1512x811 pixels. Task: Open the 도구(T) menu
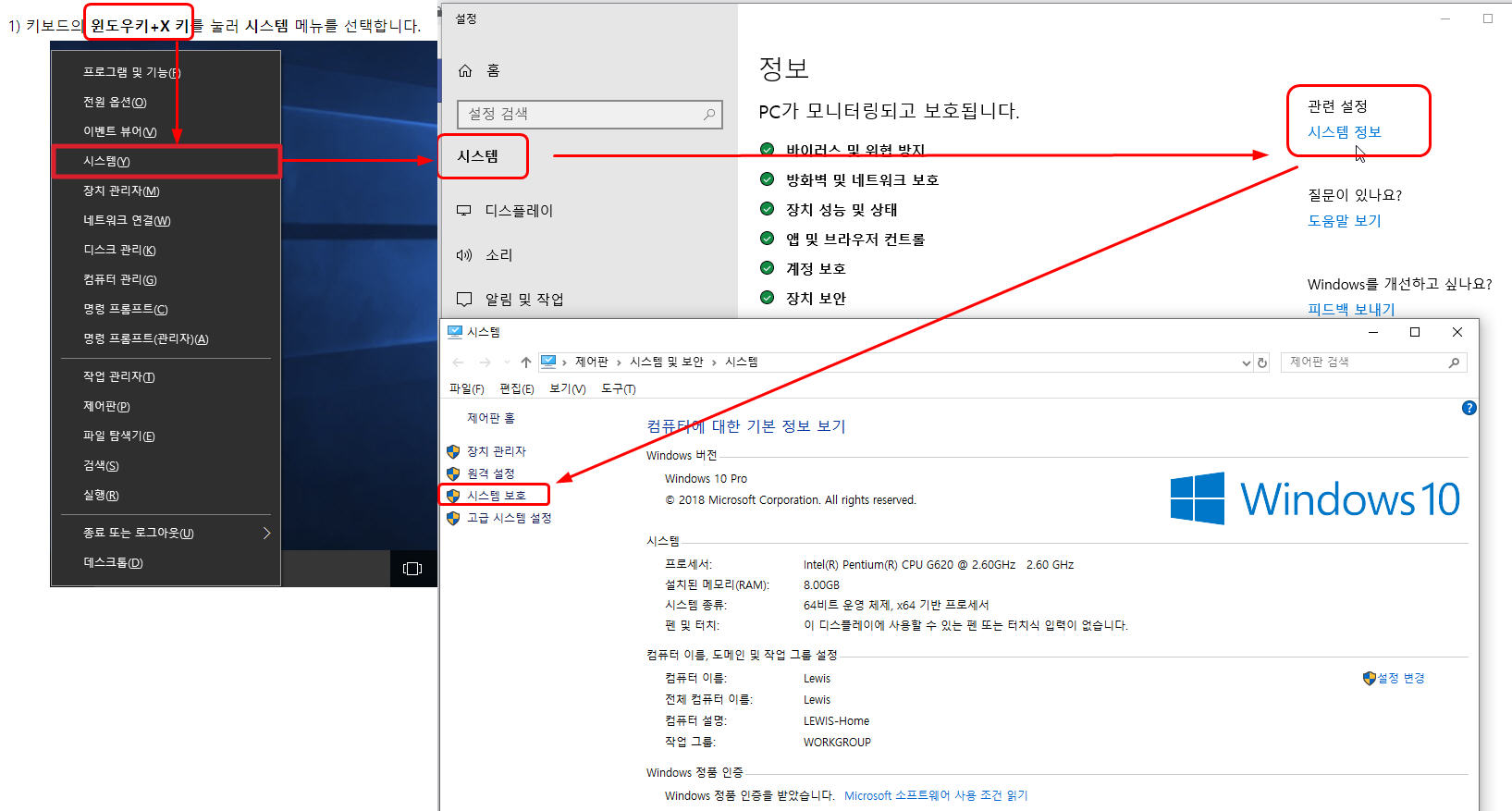(x=618, y=388)
